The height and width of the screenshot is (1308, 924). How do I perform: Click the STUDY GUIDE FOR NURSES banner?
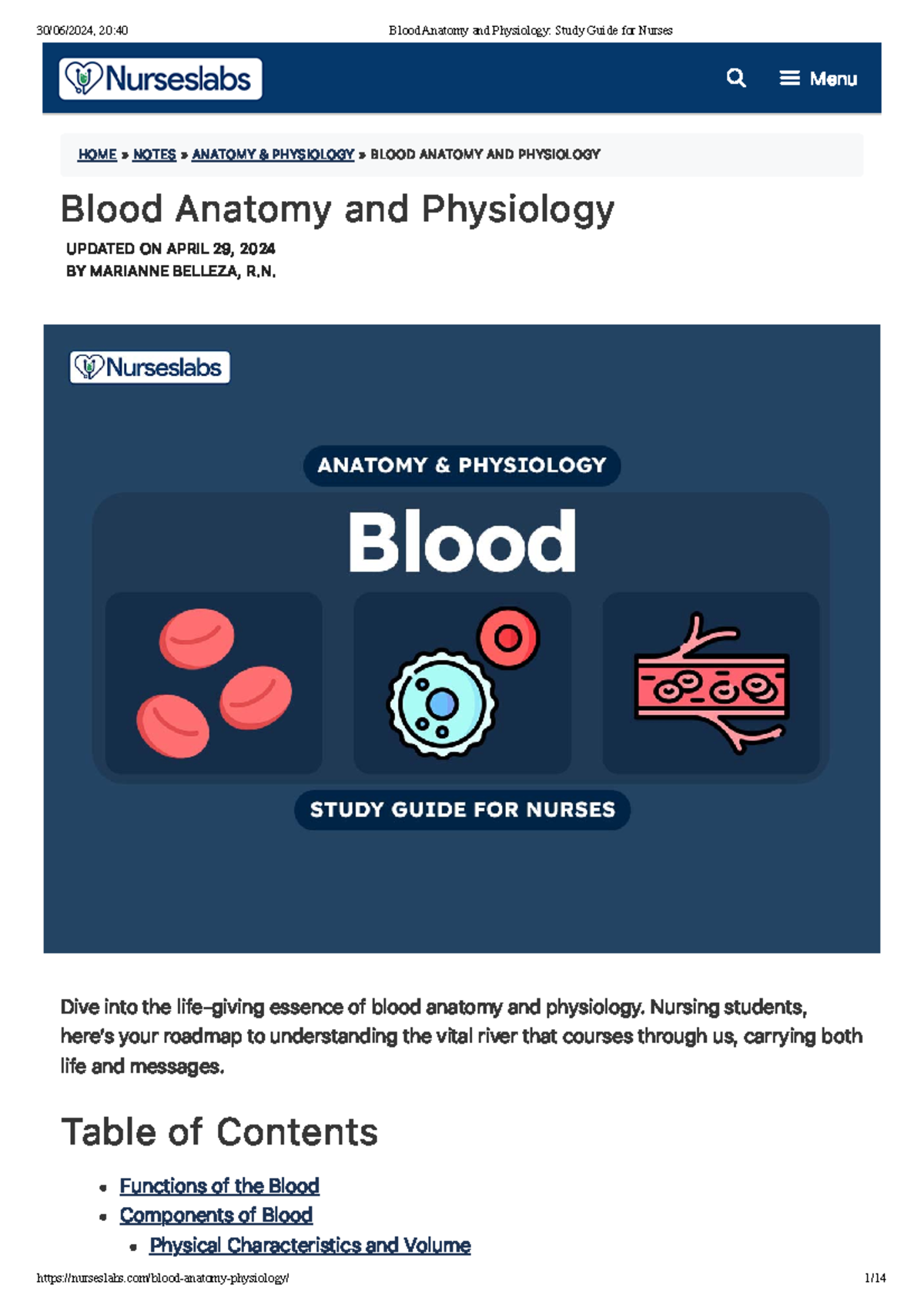point(462,810)
